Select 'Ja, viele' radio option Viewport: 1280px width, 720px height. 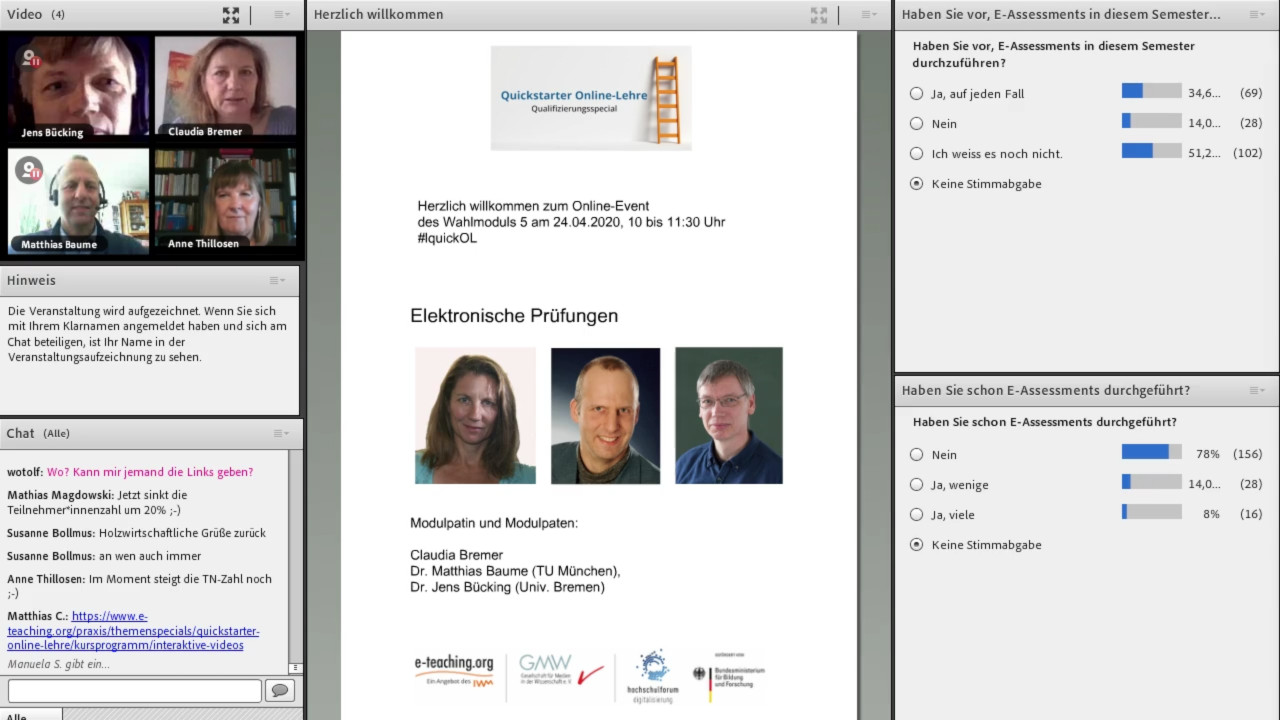(x=916, y=515)
